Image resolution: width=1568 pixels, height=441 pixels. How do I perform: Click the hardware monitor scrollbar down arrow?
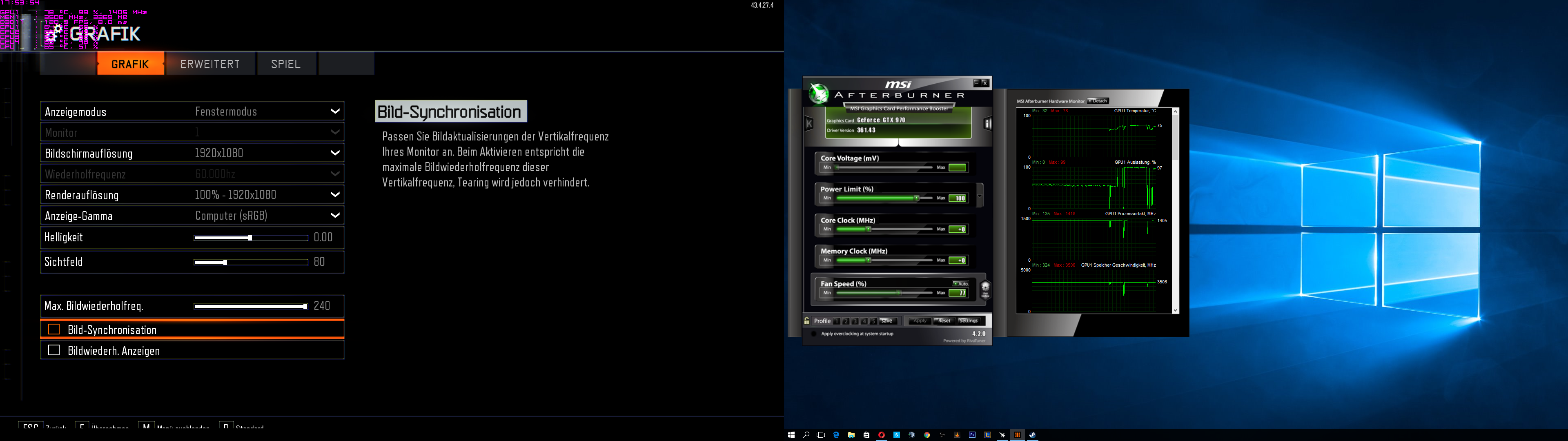[x=1175, y=311]
